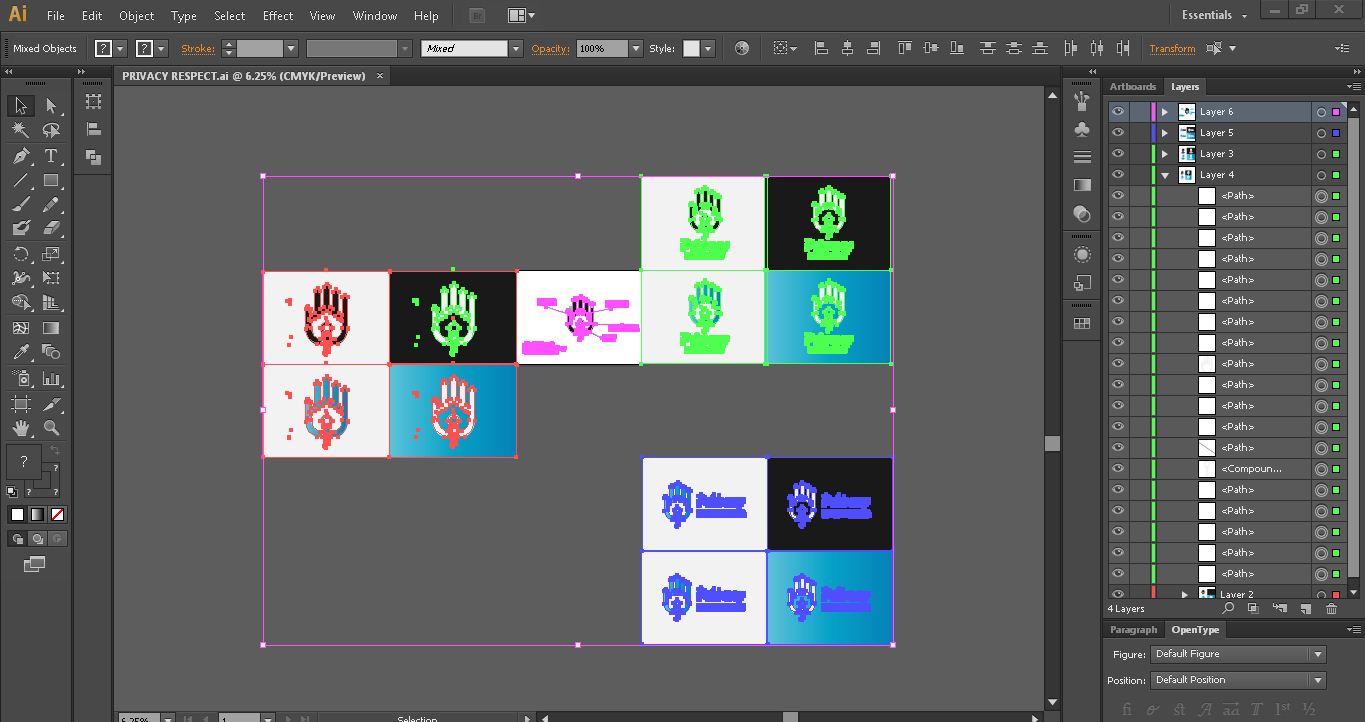
Task: Click target circle of Layer 5
Action: [1321, 133]
